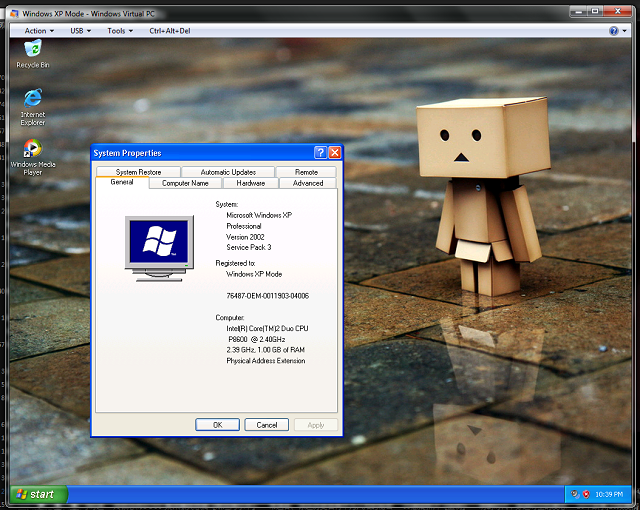Click the System Properties help question-mark button
The image size is (640, 510).
point(320,153)
